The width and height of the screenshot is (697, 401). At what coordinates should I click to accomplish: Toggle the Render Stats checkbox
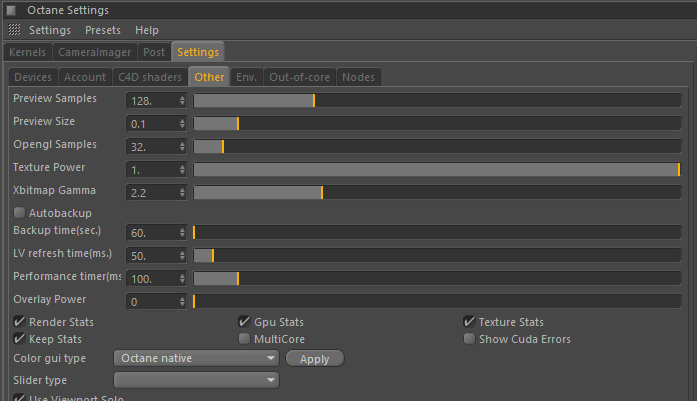pos(19,322)
